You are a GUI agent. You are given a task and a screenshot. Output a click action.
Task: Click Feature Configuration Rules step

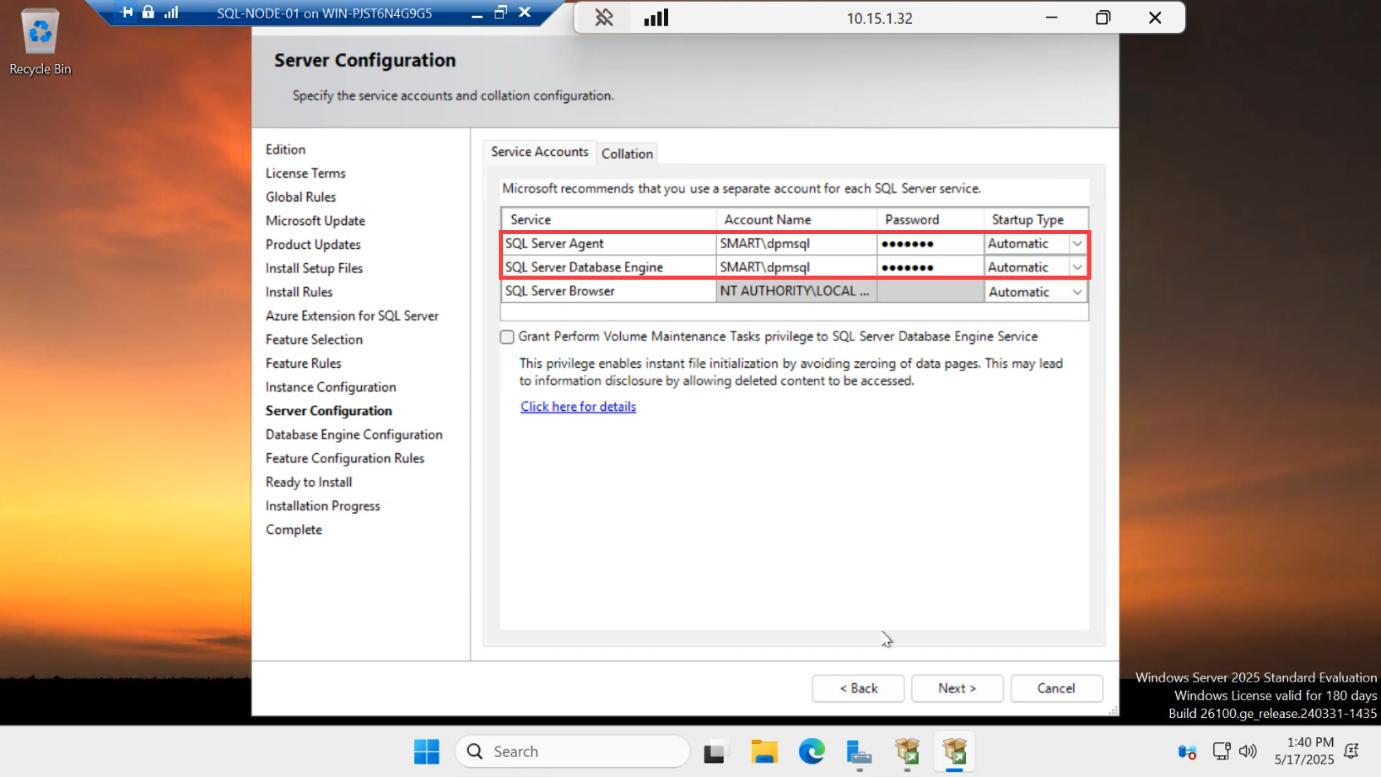pyautogui.click(x=345, y=459)
